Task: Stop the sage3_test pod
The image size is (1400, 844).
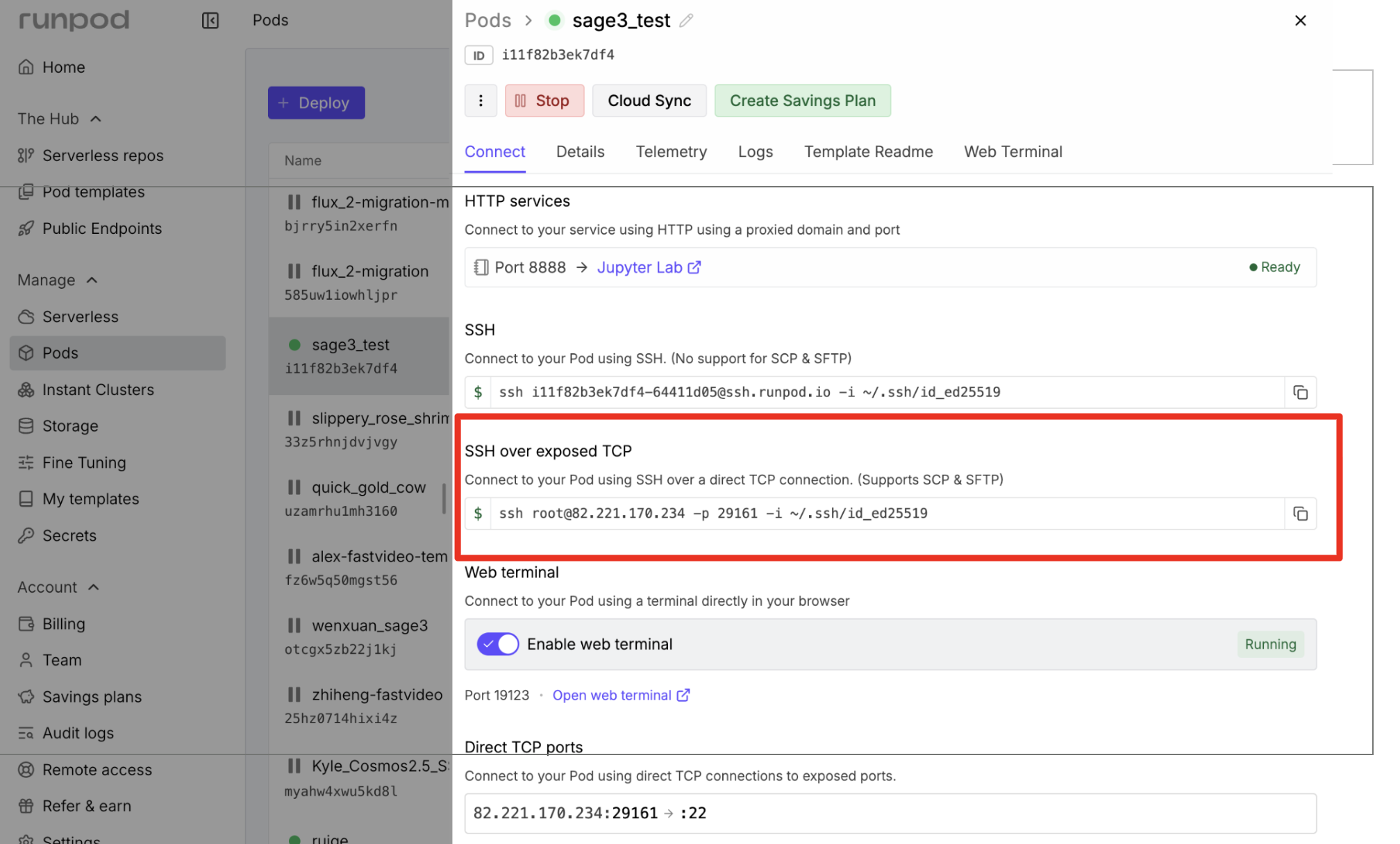Action: tap(544, 100)
